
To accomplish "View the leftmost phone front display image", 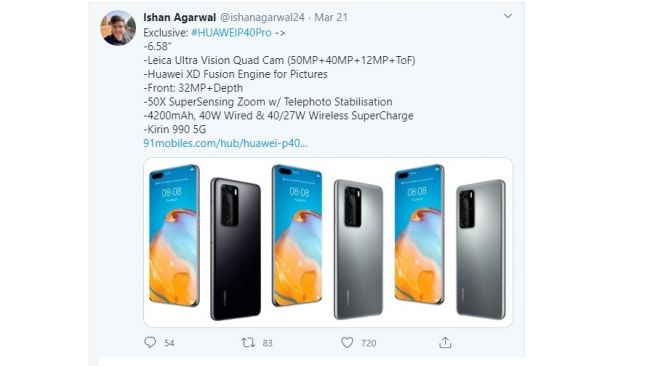I will coord(174,236).
